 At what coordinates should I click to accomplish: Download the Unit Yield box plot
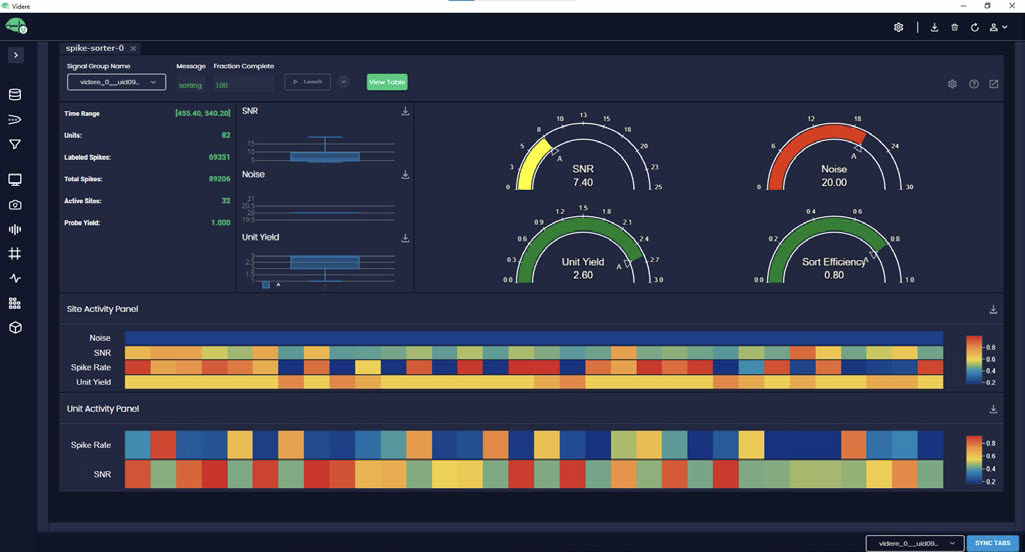coord(405,239)
